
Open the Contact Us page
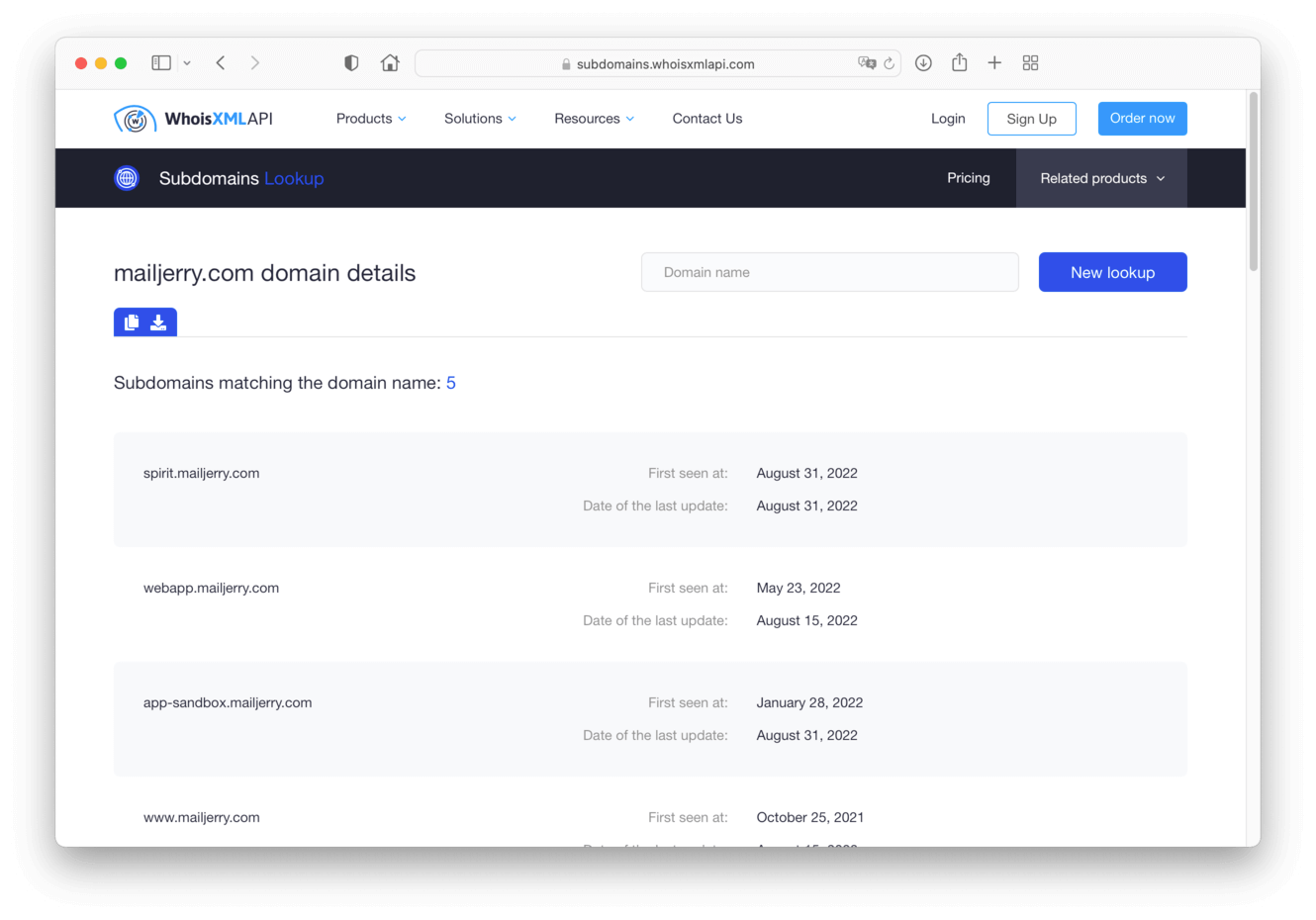pyautogui.click(x=707, y=119)
